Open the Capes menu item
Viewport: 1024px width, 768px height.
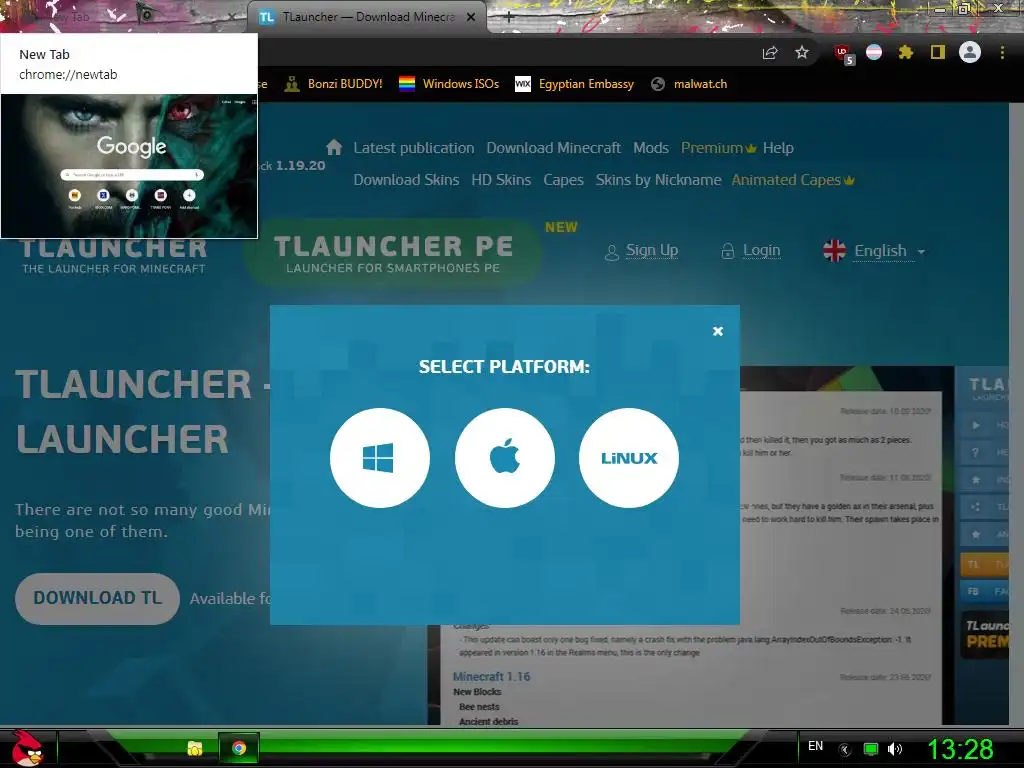click(563, 180)
